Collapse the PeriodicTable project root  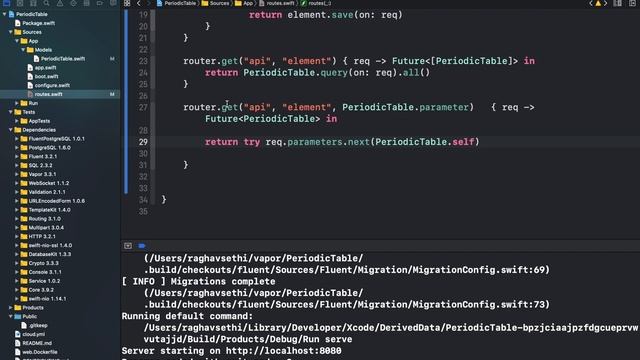point(4,14)
